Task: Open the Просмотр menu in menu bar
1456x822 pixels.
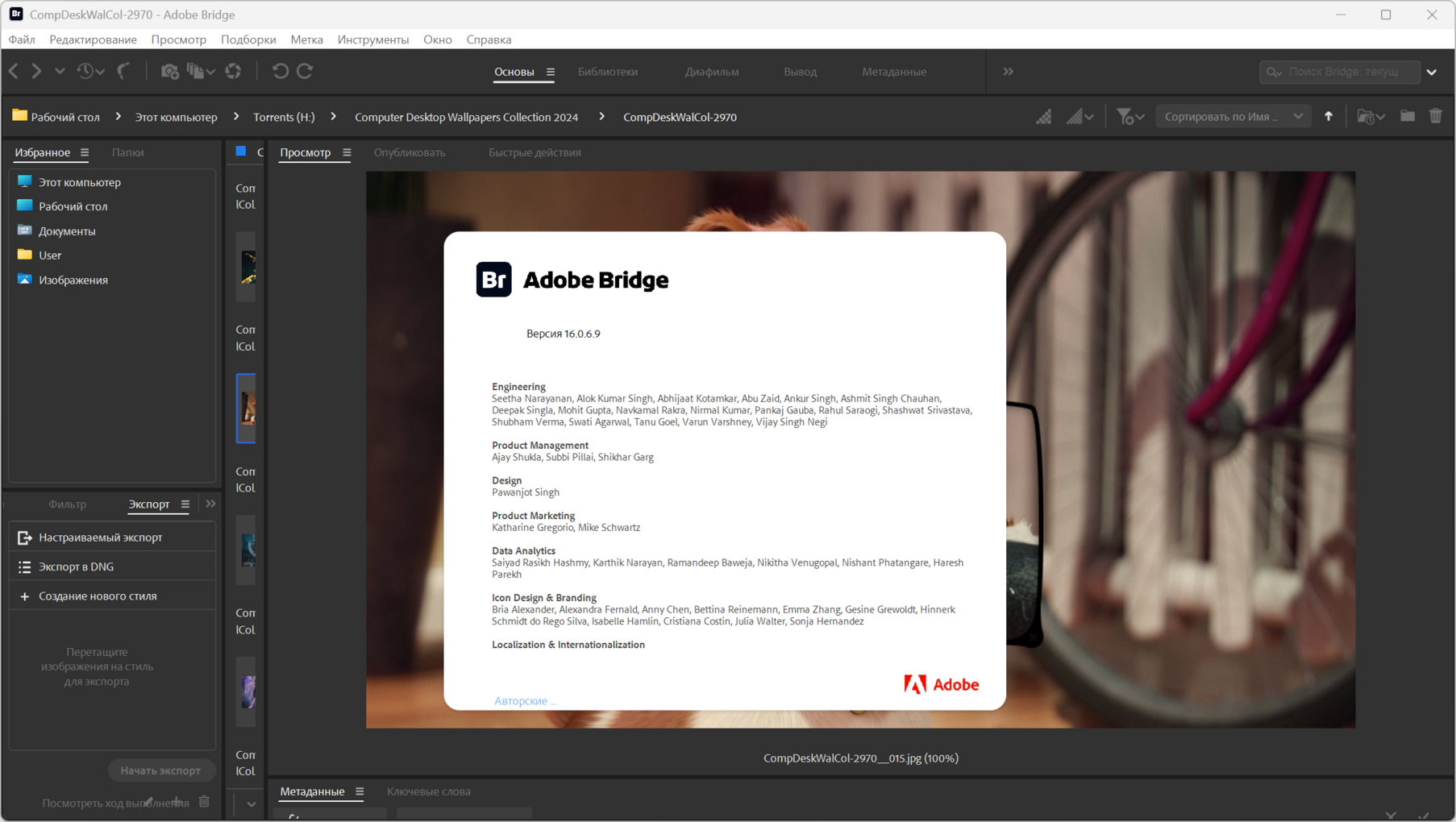Action: pyautogui.click(x=178, y=39)
